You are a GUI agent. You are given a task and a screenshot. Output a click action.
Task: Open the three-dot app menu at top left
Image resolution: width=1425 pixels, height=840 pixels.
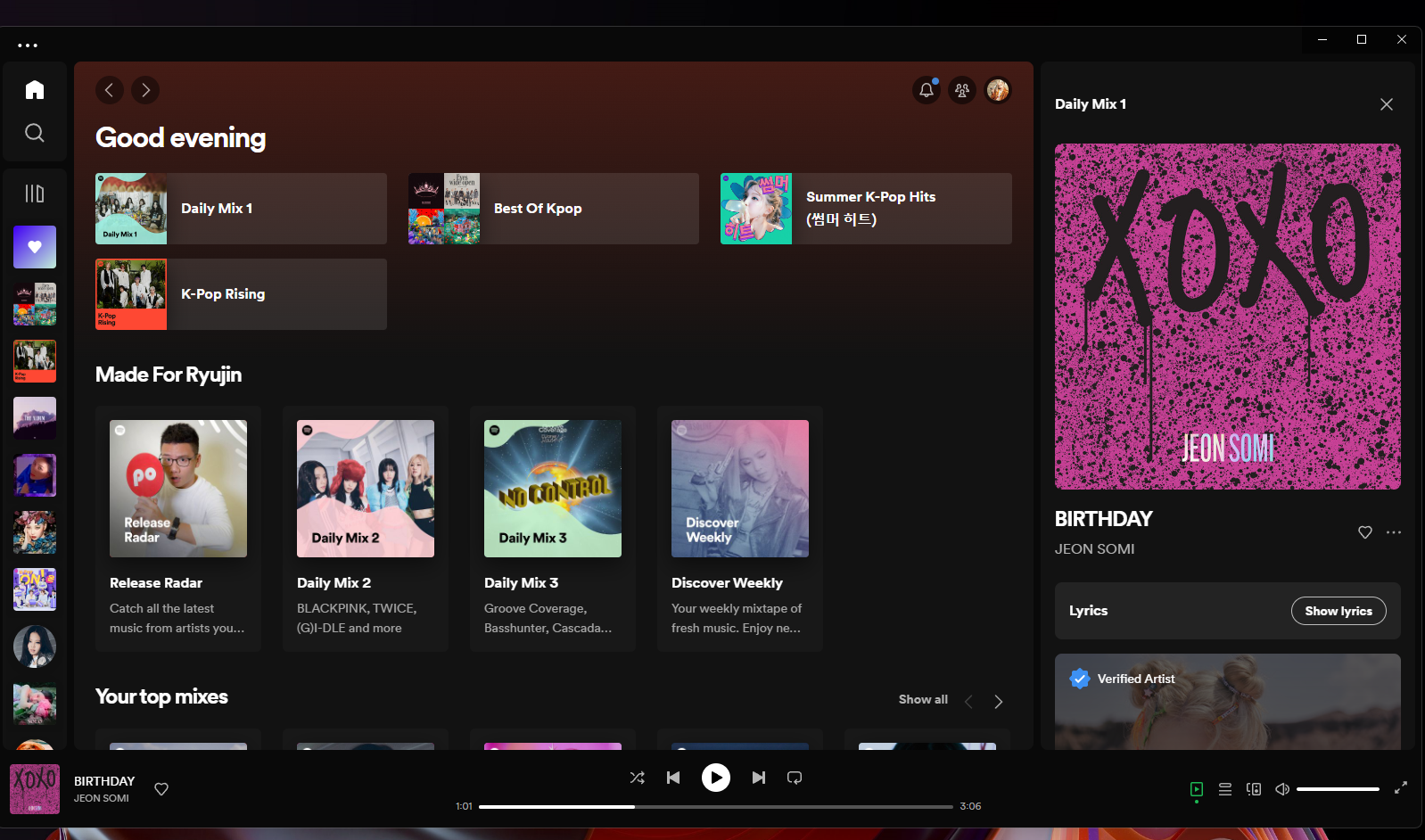click(x=28, y=45)
